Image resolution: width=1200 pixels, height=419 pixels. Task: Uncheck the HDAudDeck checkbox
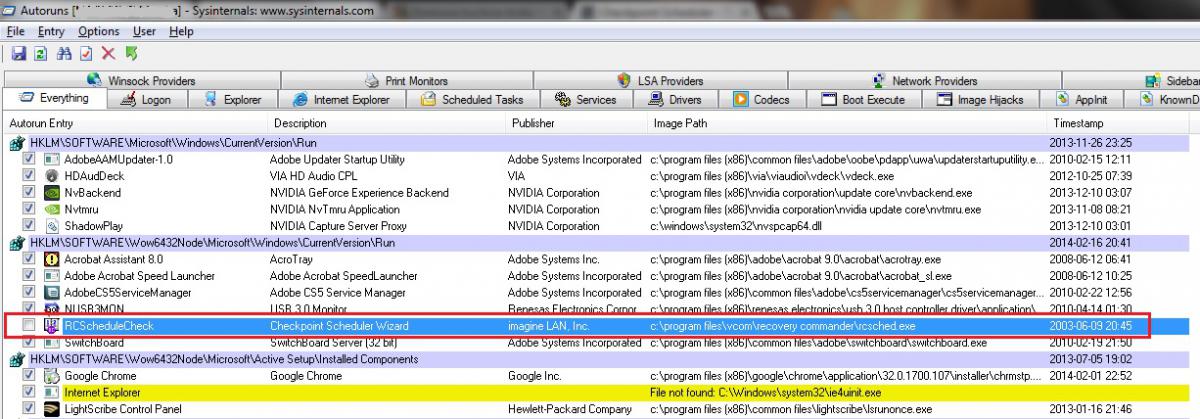click(x=30, y=176)
